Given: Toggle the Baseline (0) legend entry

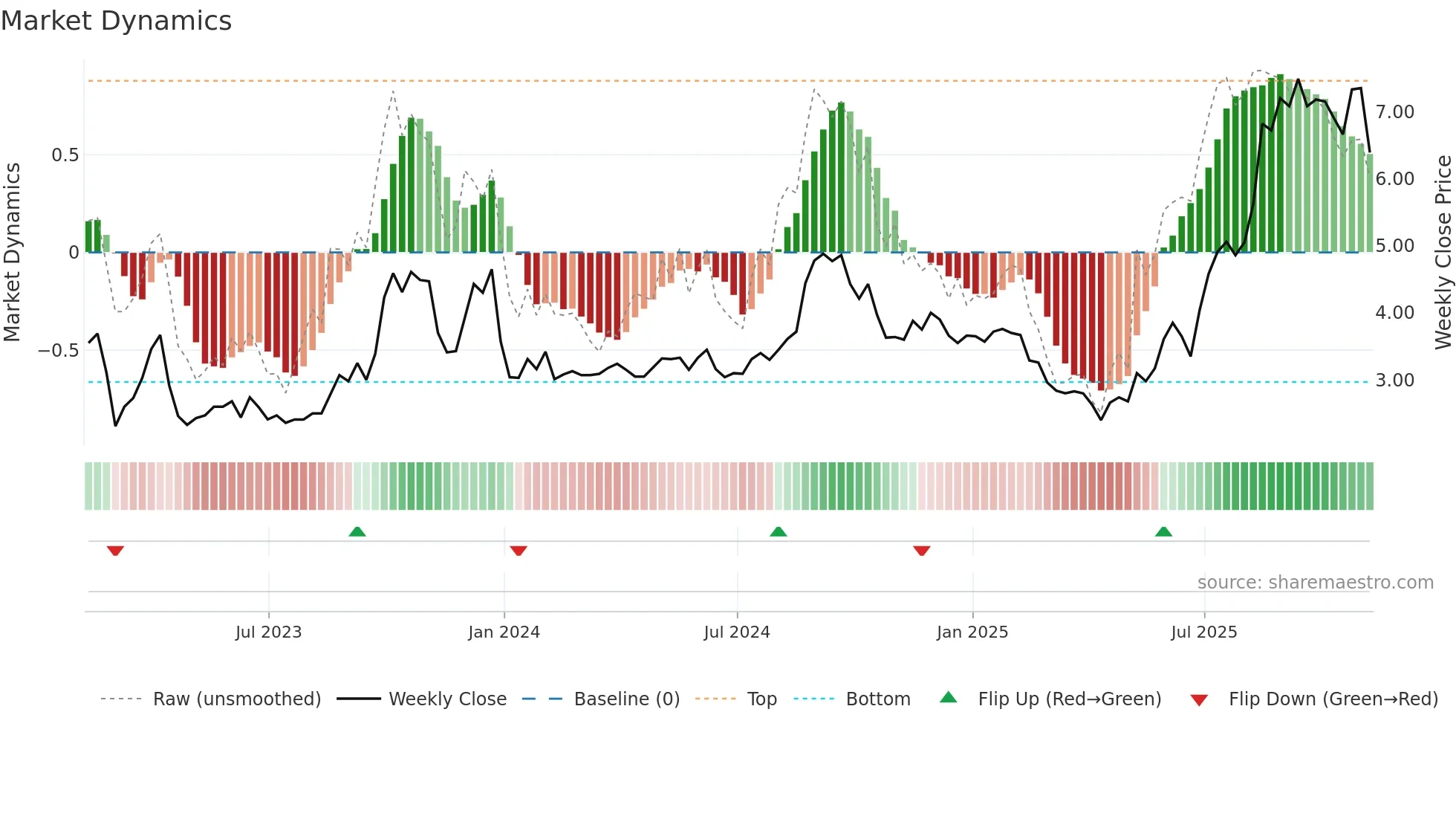Looking at the screenshot, I should (x=626, y=699).
